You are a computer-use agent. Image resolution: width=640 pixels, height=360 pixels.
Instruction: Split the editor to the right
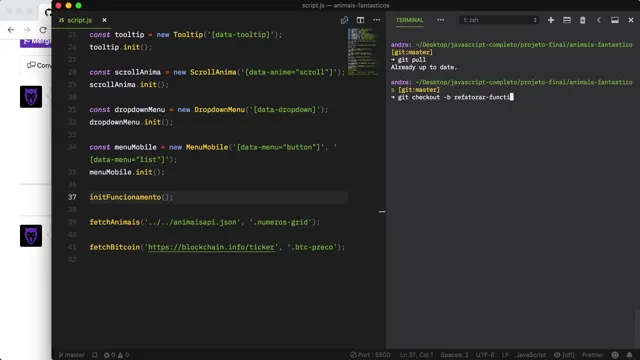(x=360, y=20)
